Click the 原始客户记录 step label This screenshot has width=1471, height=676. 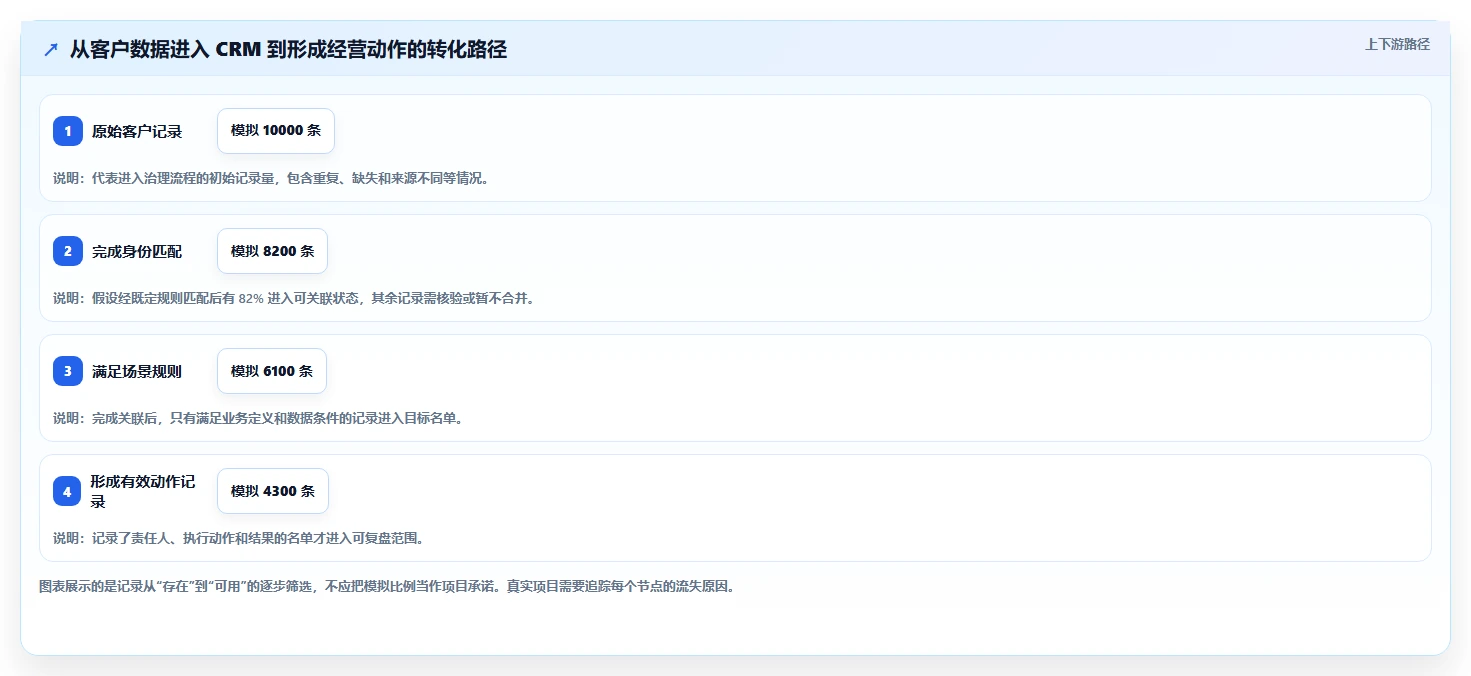[137, 131]
